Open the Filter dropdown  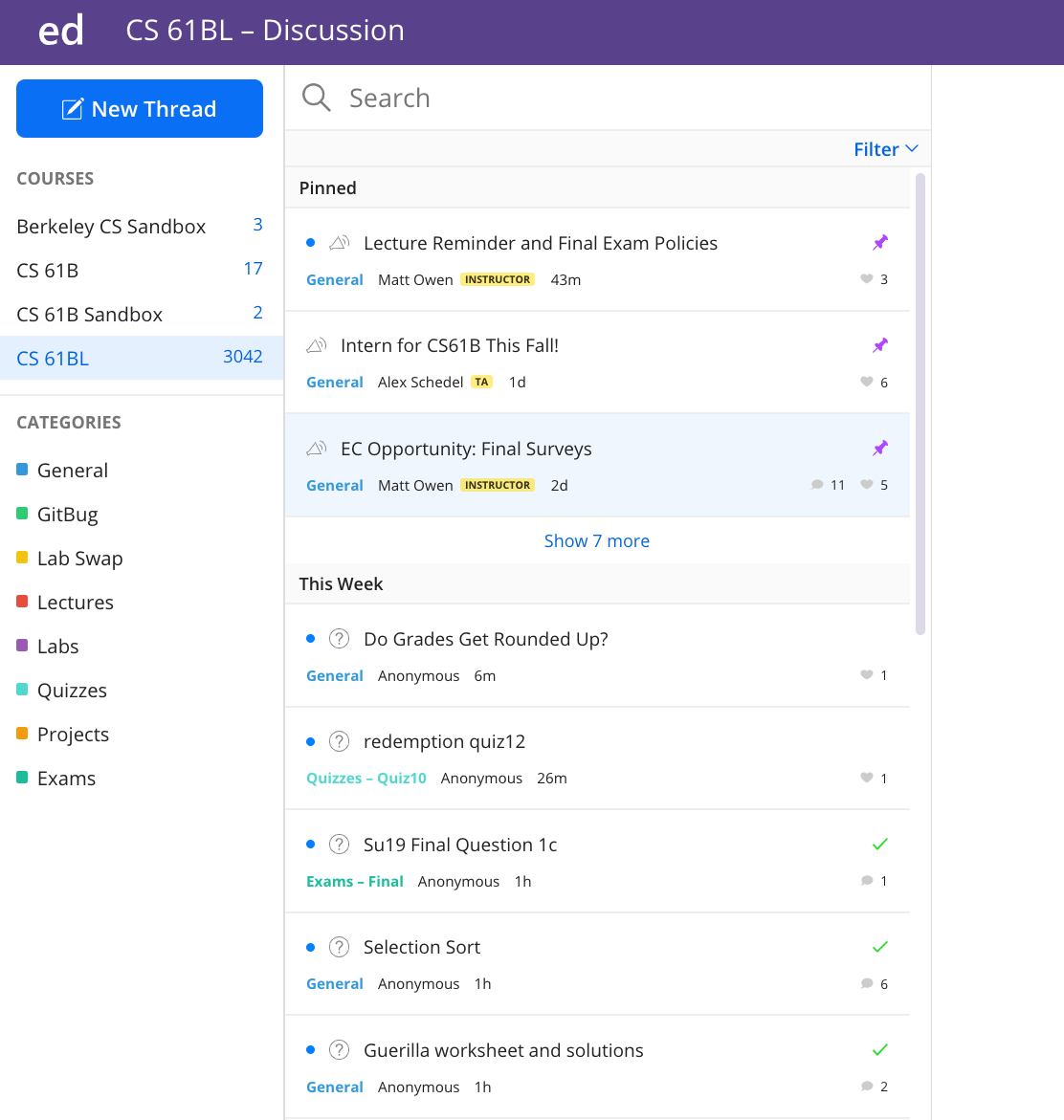885,149
